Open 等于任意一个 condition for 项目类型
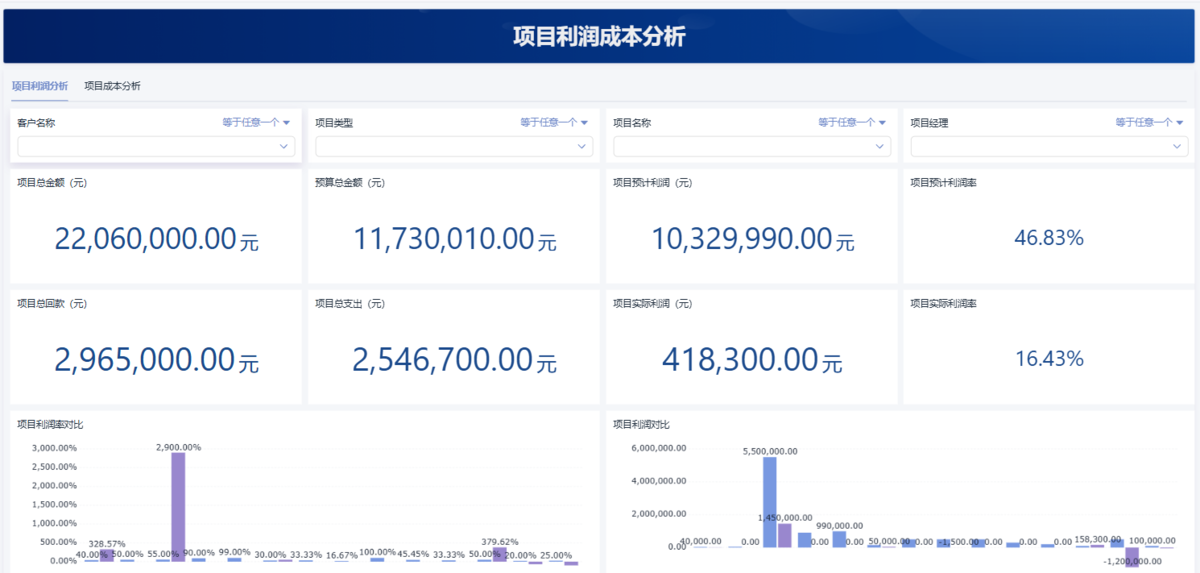This screenshot has width=1200, height=573. point(554,122)
